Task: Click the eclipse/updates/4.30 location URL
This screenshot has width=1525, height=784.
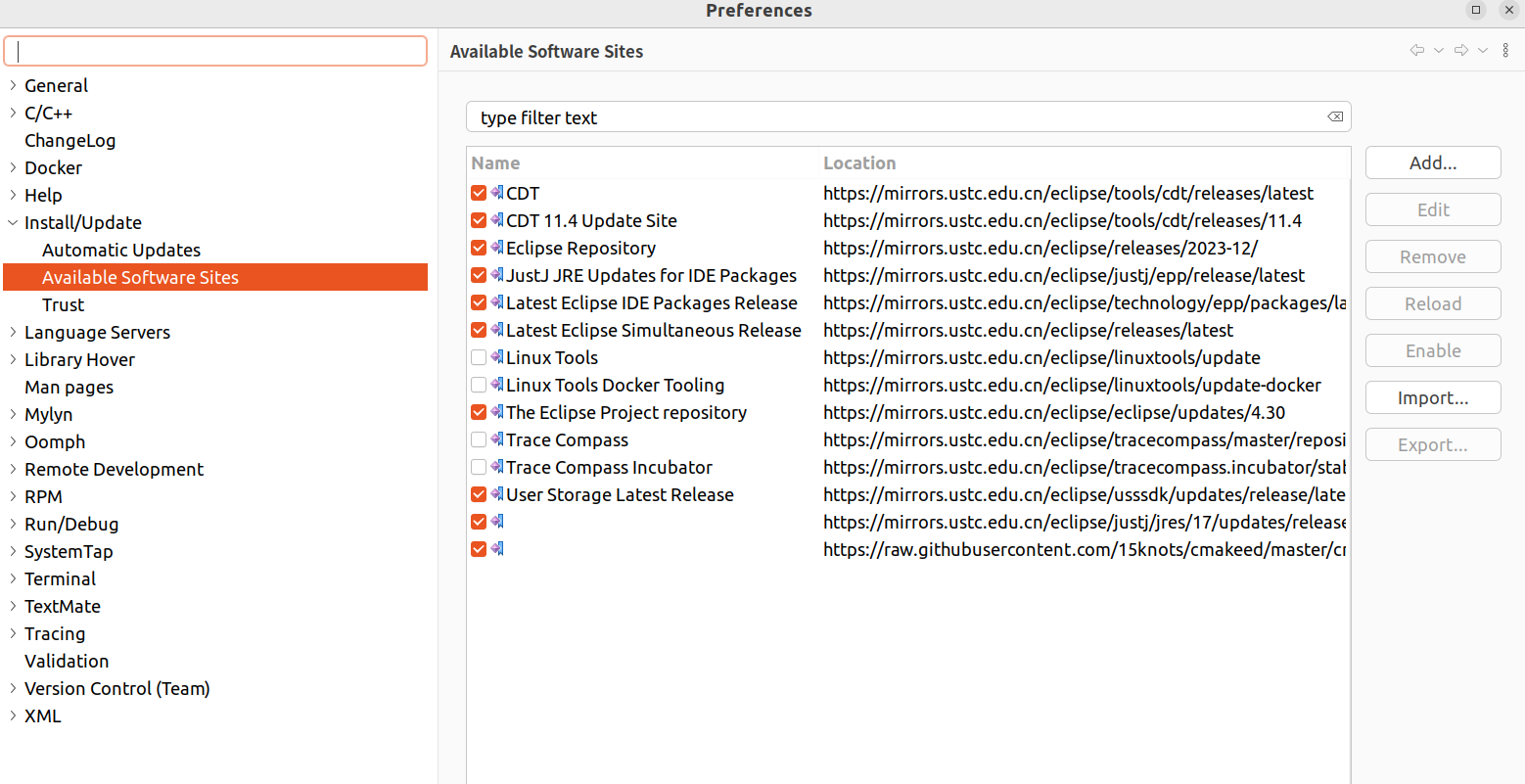Action: (1054, 412)
